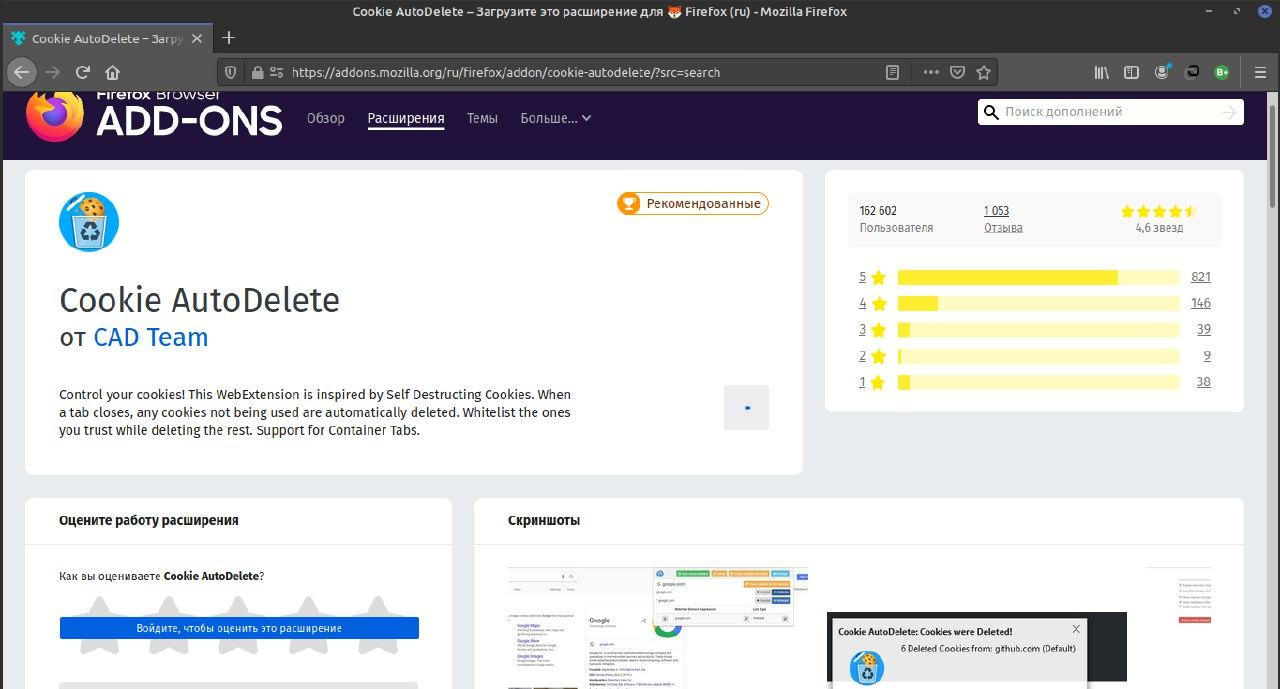Open the tracking protection shield icon

coord(231,72)
